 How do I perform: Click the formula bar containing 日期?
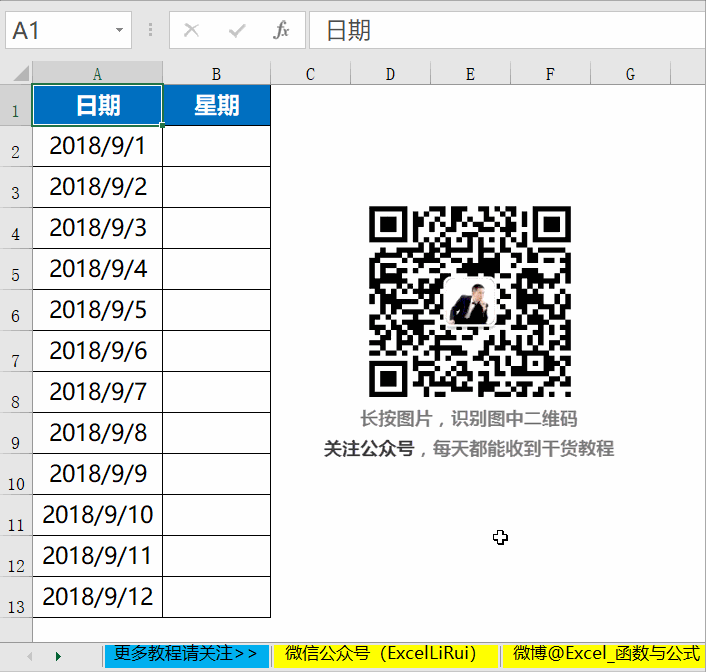(507, 30)
